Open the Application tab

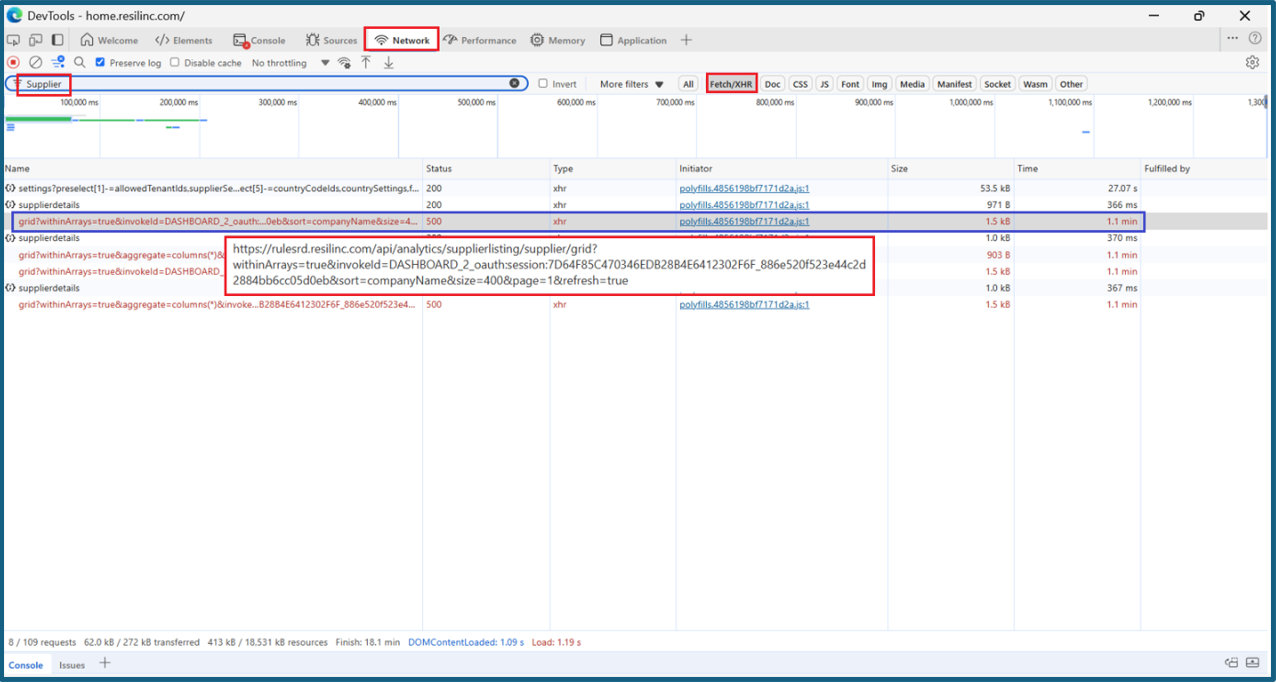pos(633,40)
